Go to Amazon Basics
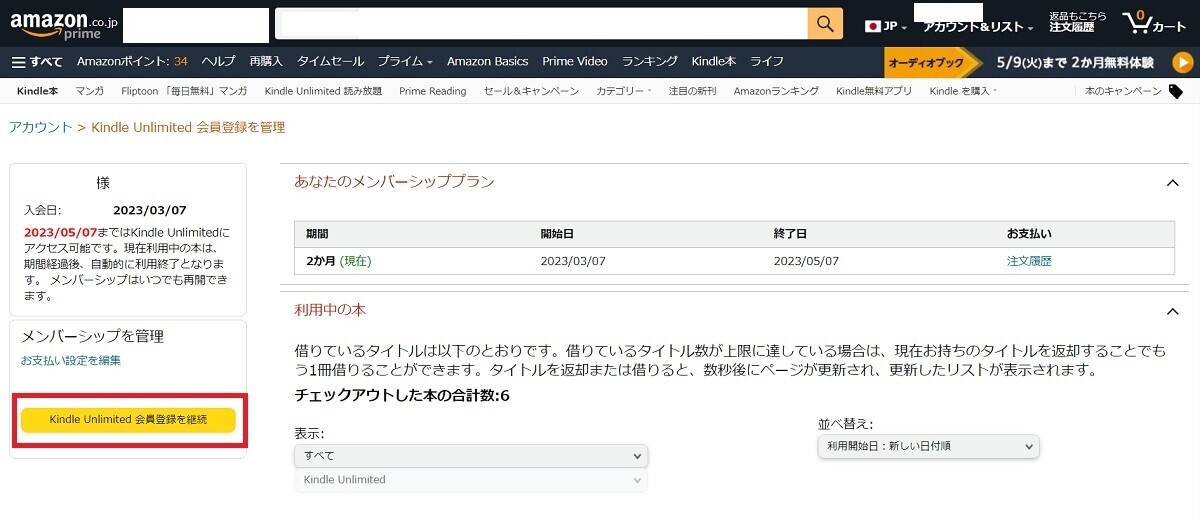The width and height of the screenshot is (1200, 518). coord(487,62)
